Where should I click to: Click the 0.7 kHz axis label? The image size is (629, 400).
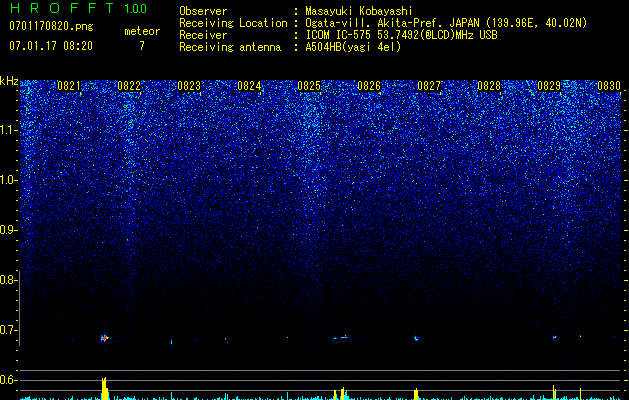(9, 330)
